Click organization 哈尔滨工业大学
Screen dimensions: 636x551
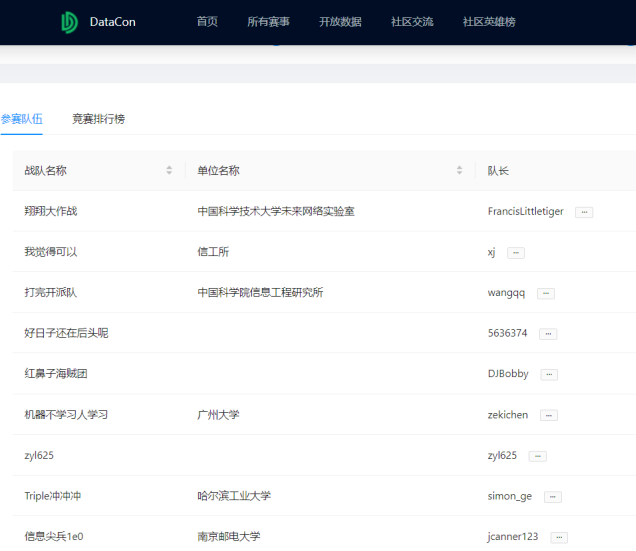coord(234,496)
